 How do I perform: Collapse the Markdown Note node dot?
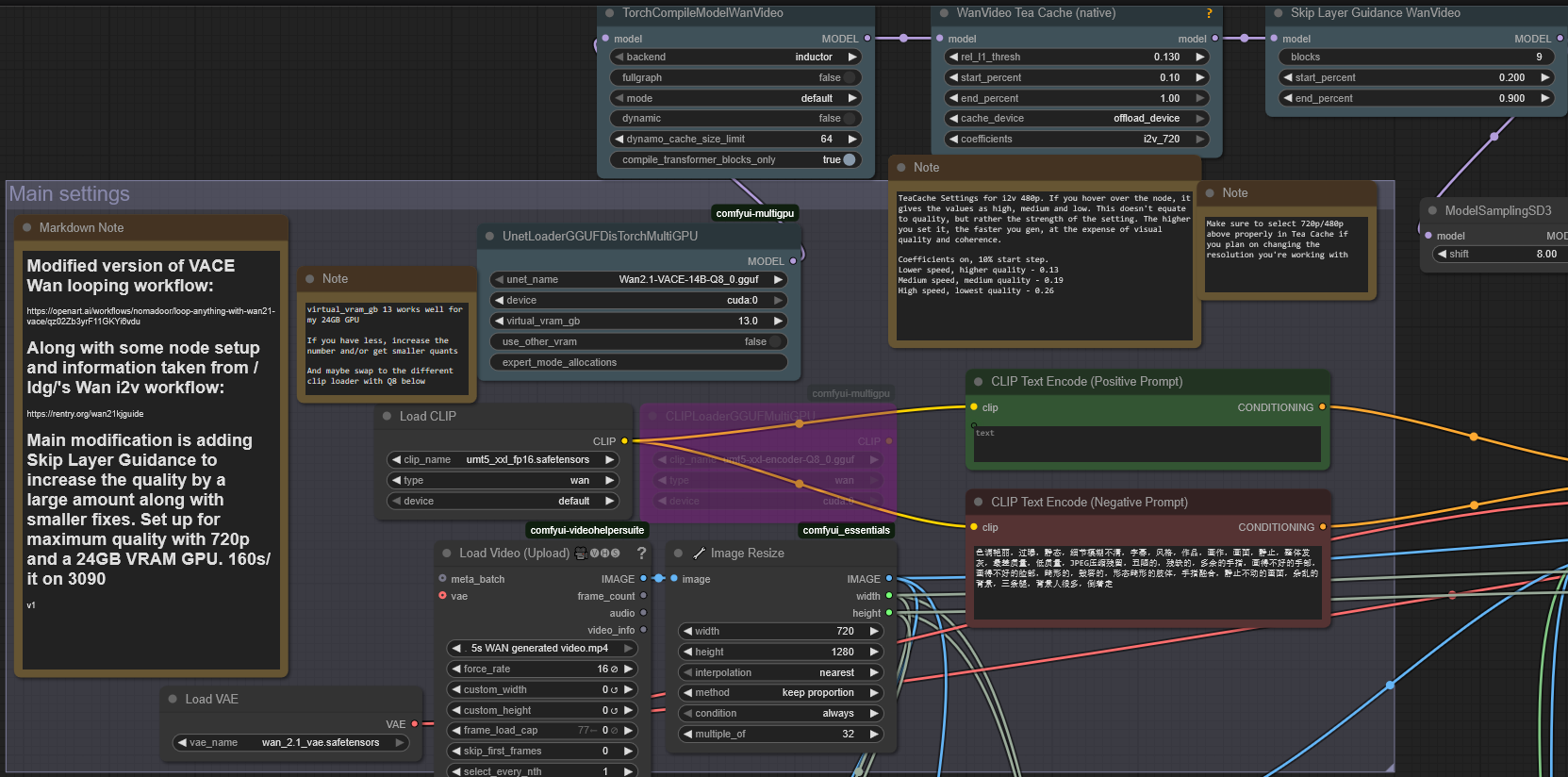[x=26, y=227]
